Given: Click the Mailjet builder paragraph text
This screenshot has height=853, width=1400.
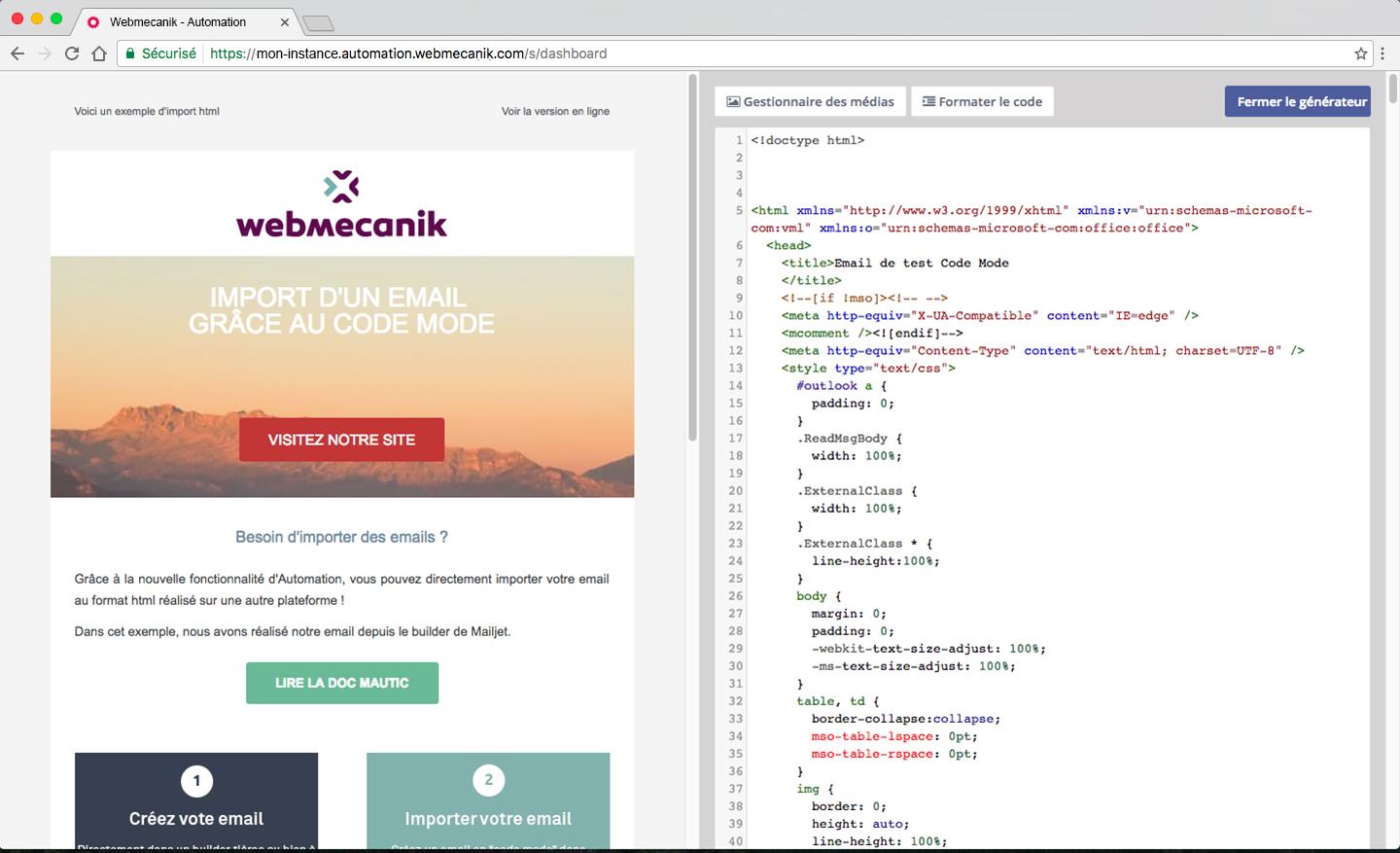Looking at the screenshot, I should coord(293,631).
